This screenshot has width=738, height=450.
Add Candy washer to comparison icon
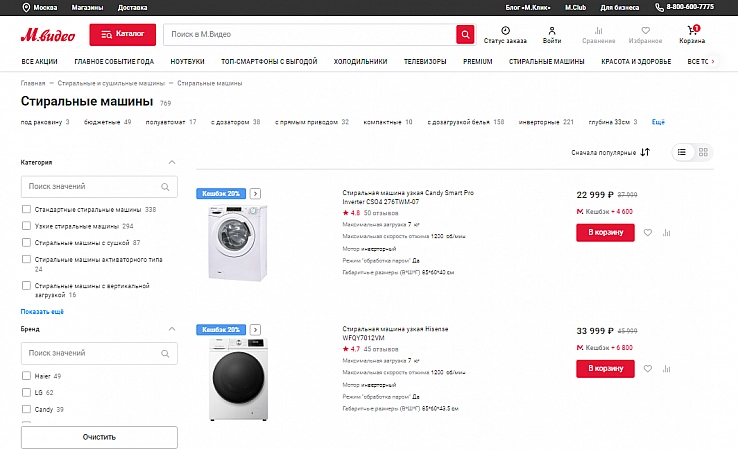[666, 233]
